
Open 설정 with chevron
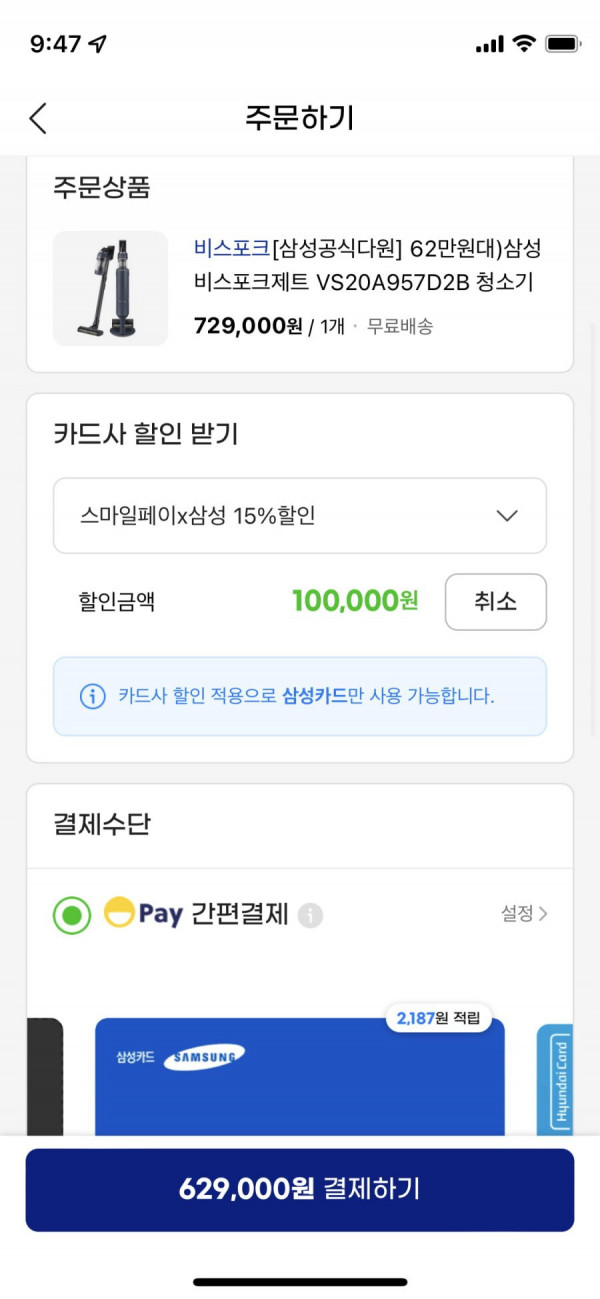525,913
